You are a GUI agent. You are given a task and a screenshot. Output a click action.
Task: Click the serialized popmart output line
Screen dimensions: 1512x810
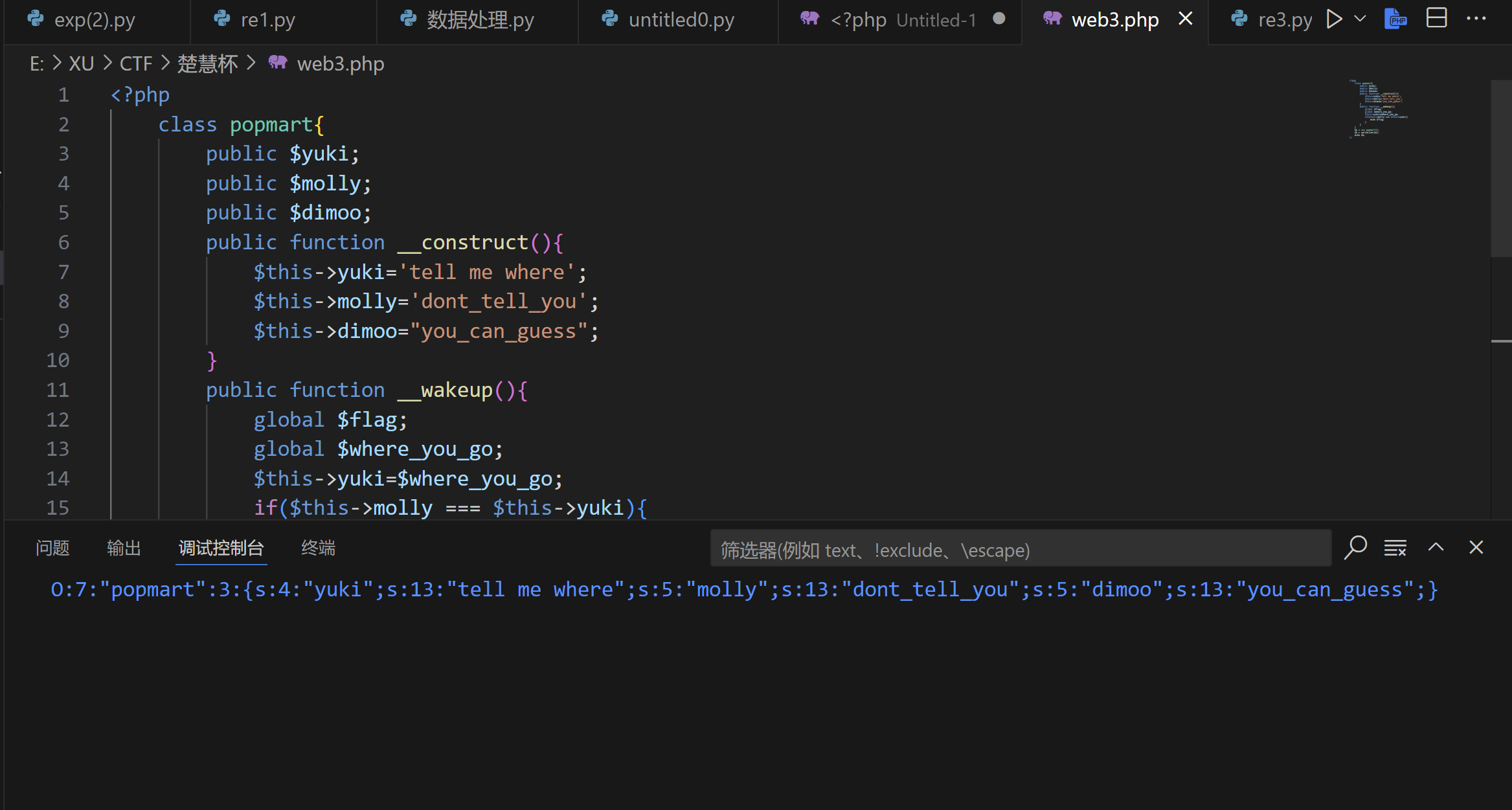(x=745, y=589)
